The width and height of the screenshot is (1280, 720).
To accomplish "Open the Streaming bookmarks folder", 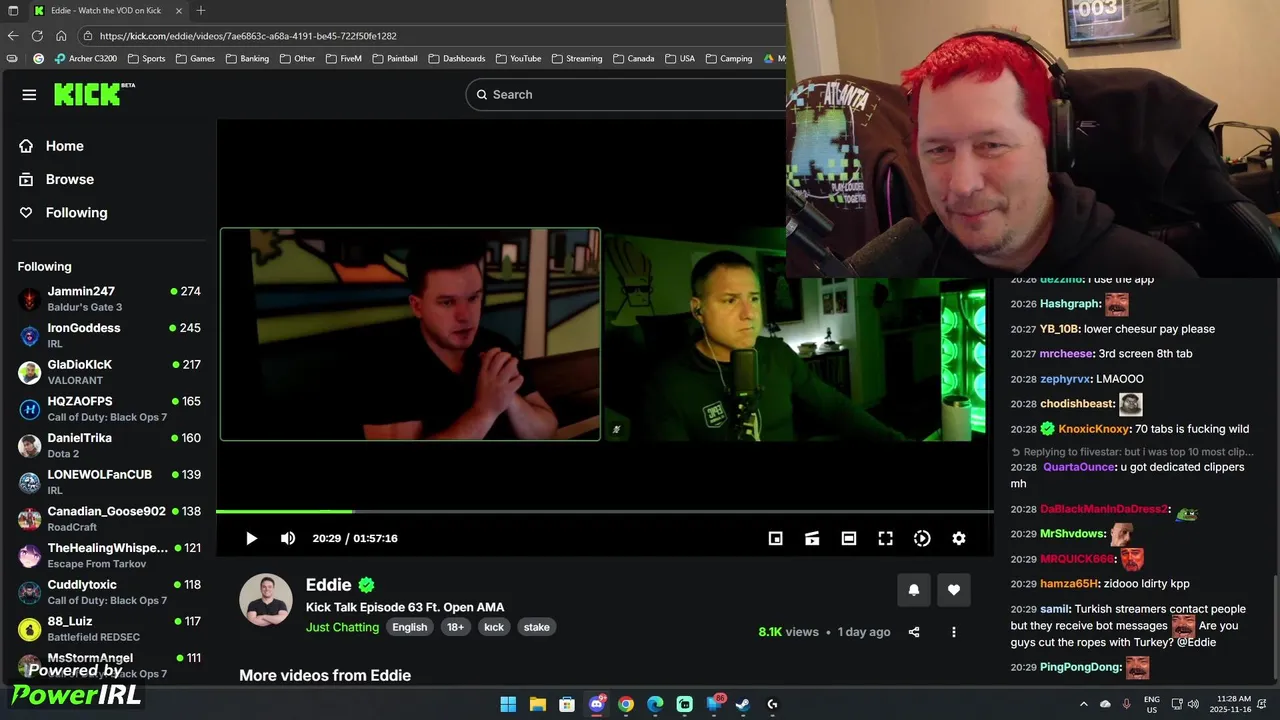I will (577, 58).
